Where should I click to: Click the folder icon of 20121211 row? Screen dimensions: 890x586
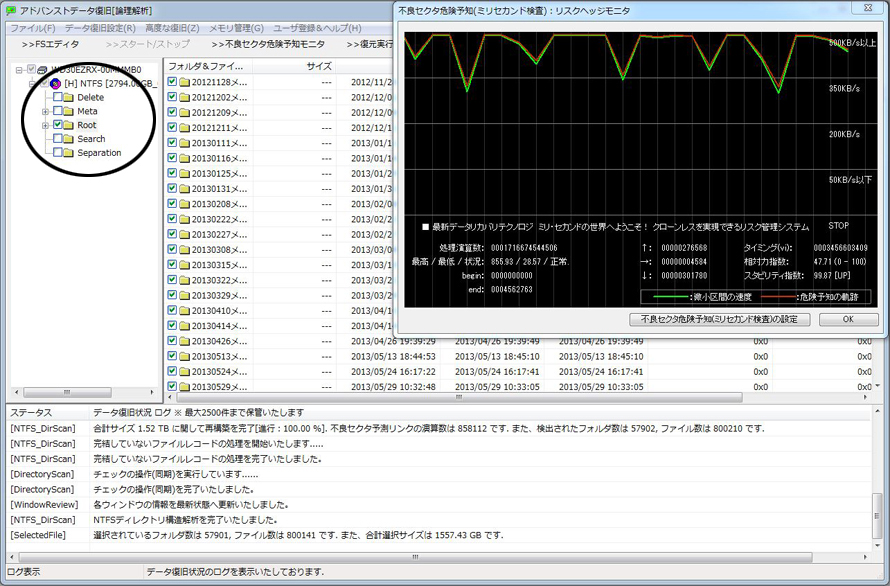coord(184,128)
